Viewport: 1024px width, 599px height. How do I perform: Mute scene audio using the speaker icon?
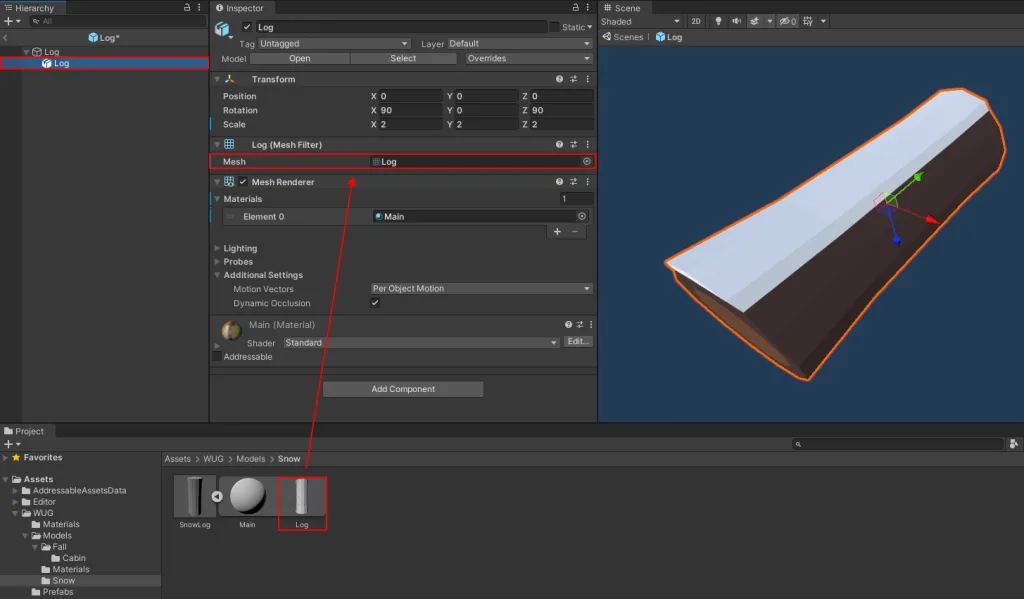737,21
